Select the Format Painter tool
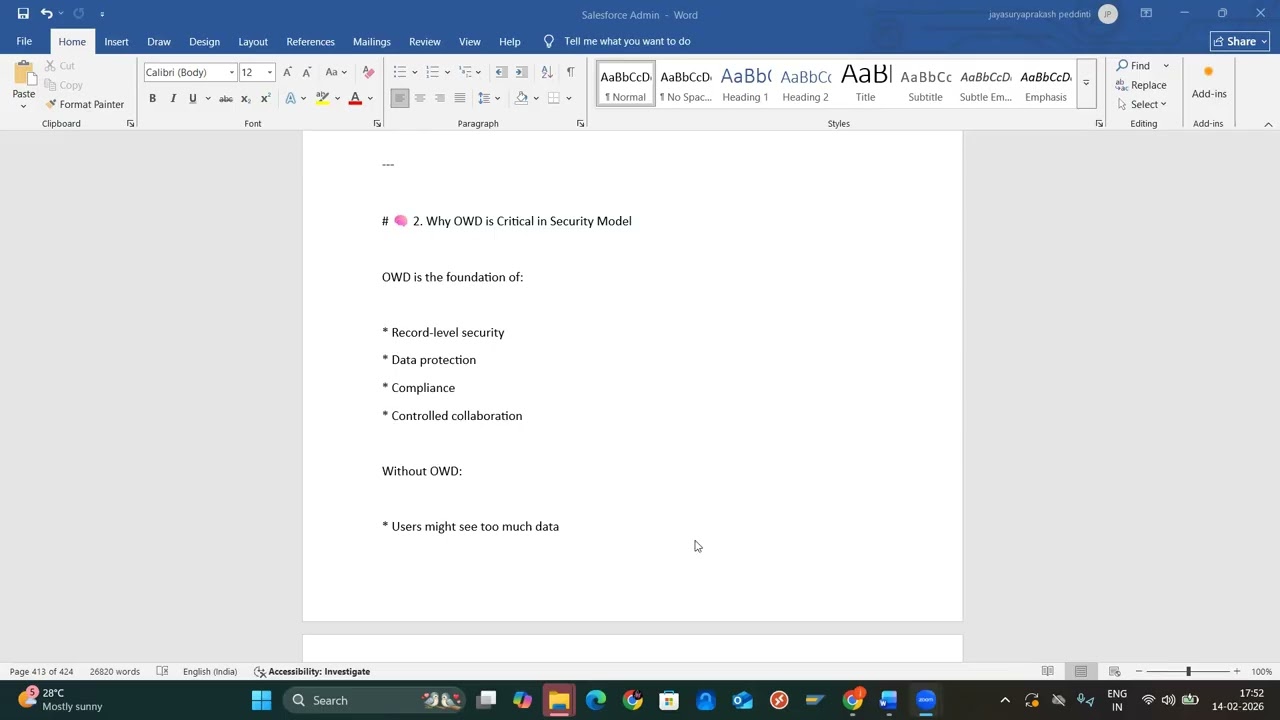Screen dimensions: 1280x720 85,104
